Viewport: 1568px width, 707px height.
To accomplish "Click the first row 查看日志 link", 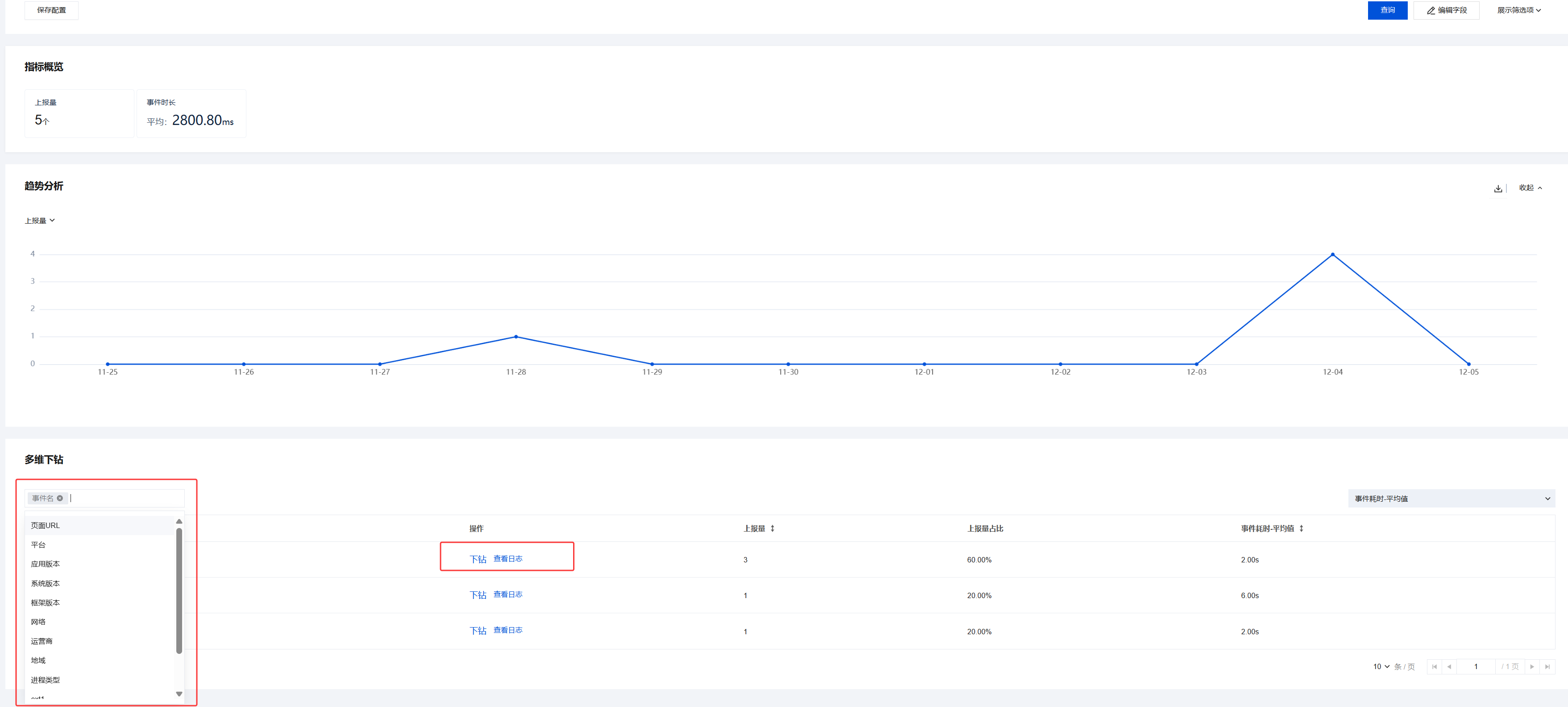I will coord(507,558).
